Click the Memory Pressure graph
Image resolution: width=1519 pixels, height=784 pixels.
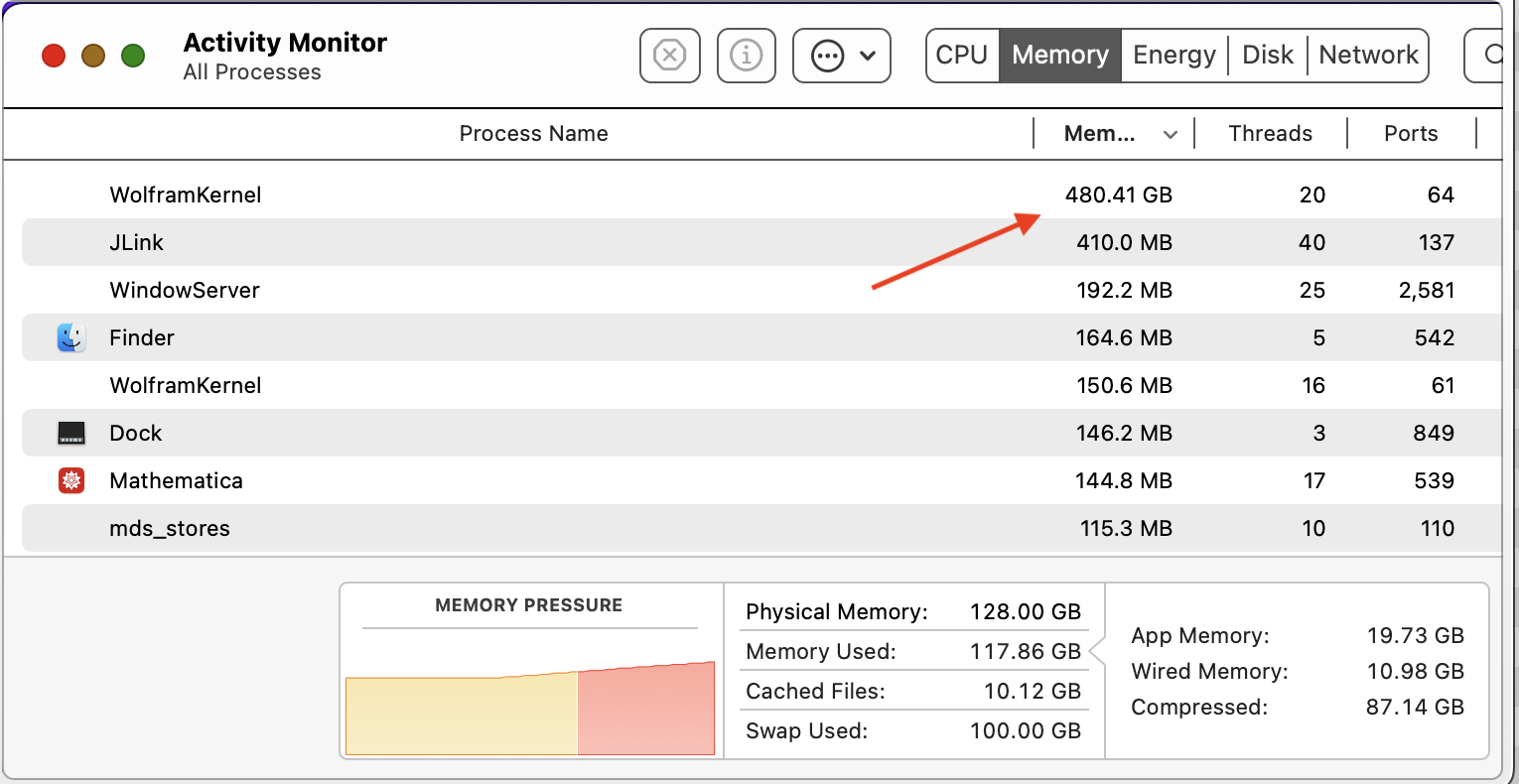point(529,705)
